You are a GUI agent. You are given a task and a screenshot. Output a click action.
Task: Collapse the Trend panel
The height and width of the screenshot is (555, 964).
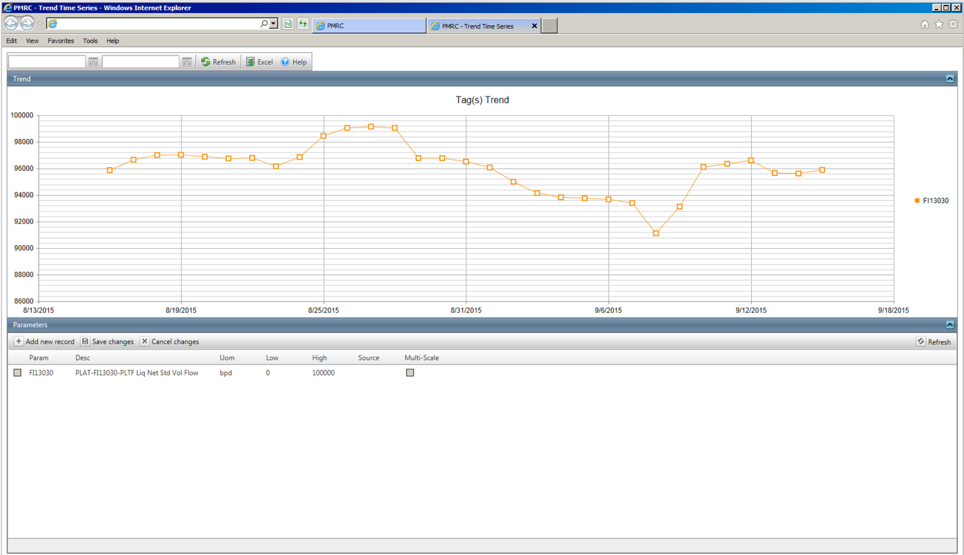pyautogui.click(x=950, y=78)
